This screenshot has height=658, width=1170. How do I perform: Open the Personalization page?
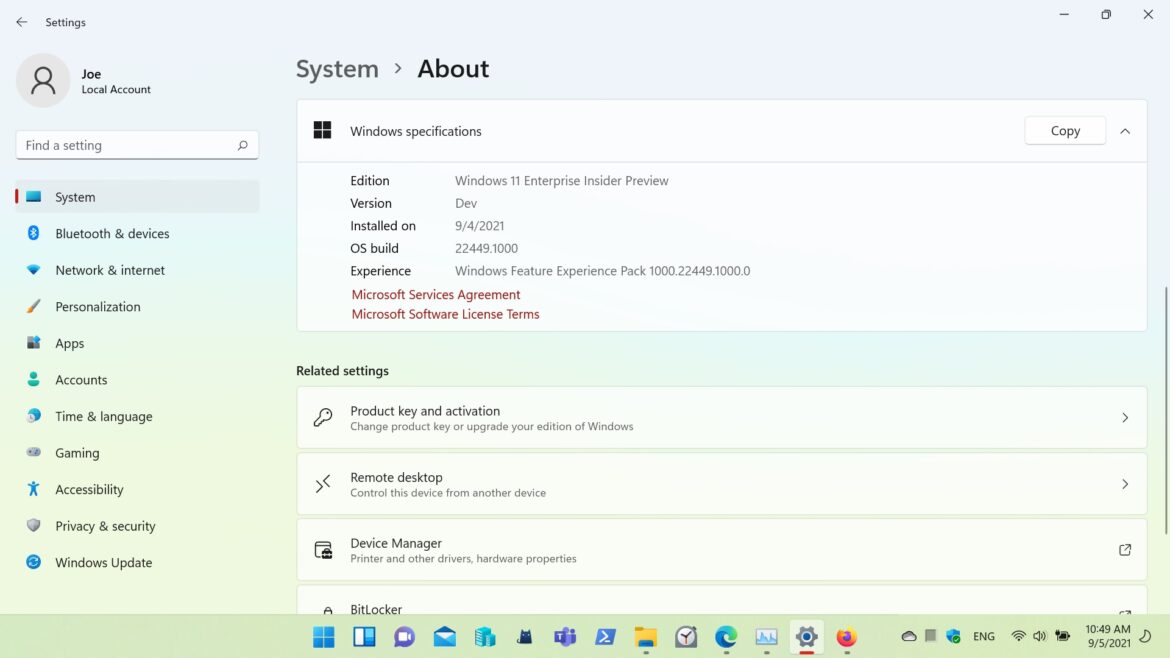[x=97, y=307]
